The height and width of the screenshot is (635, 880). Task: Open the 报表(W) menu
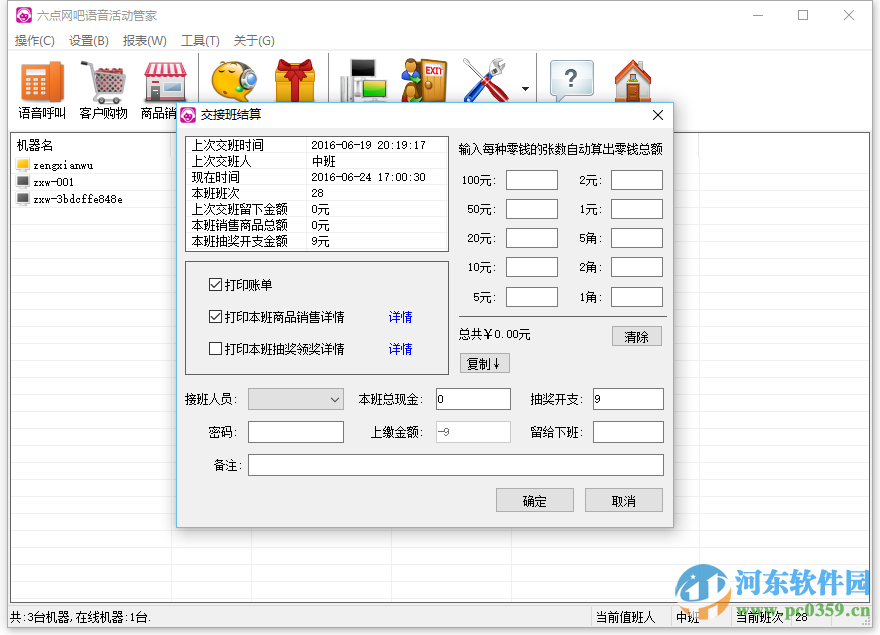(143, 40)
